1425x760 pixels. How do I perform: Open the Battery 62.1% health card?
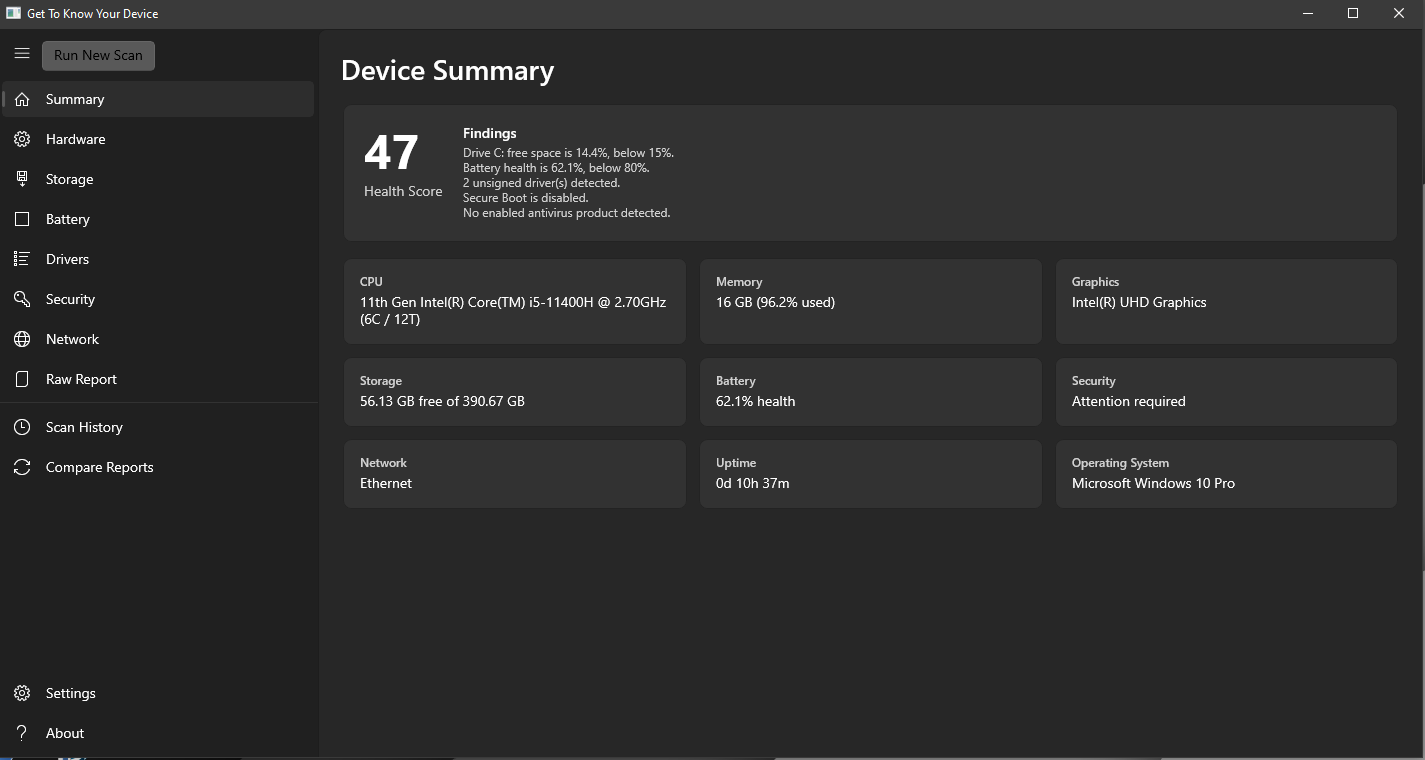(x=871, y=392)
